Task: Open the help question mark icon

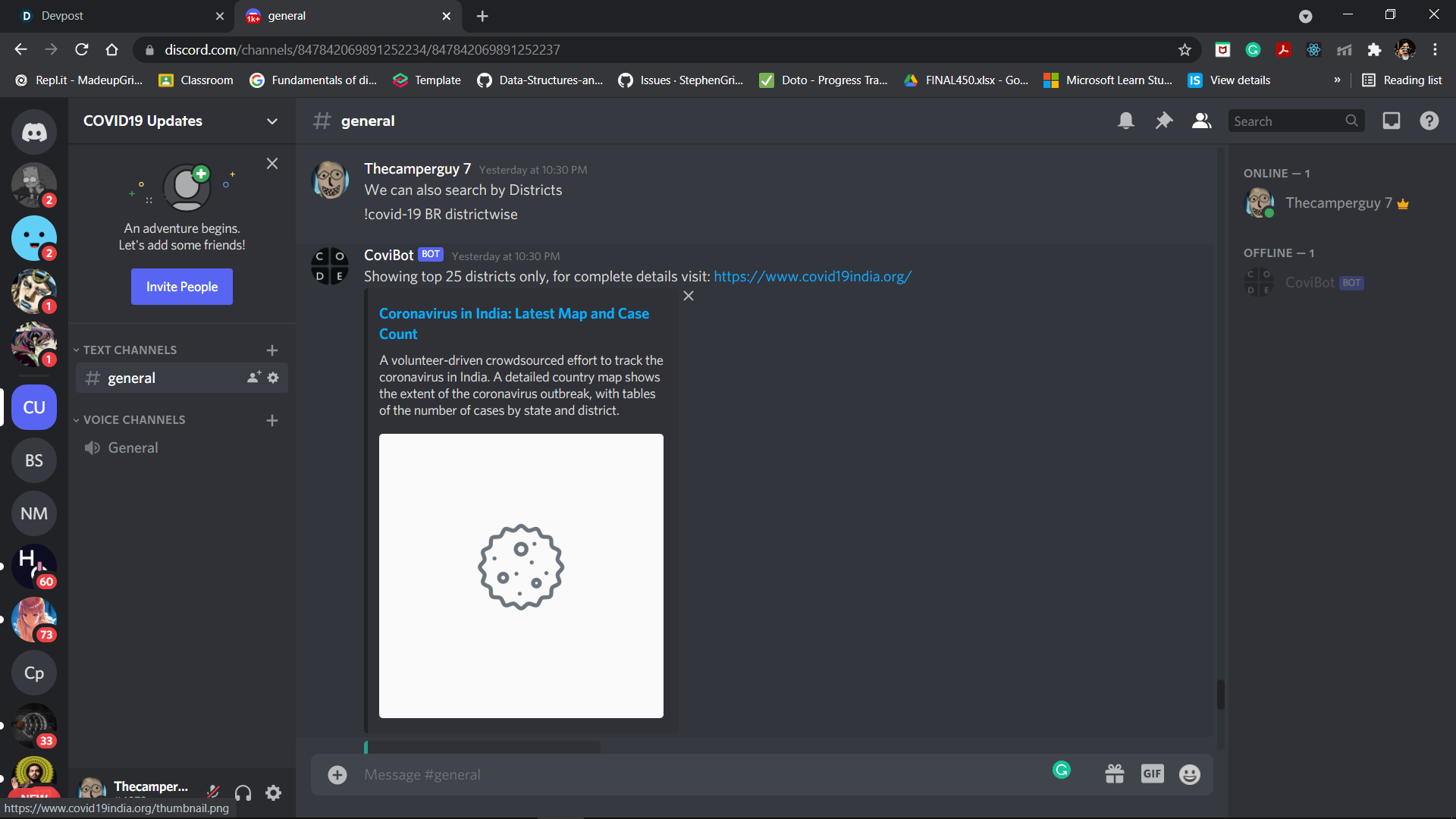Action: (1429, 121)
